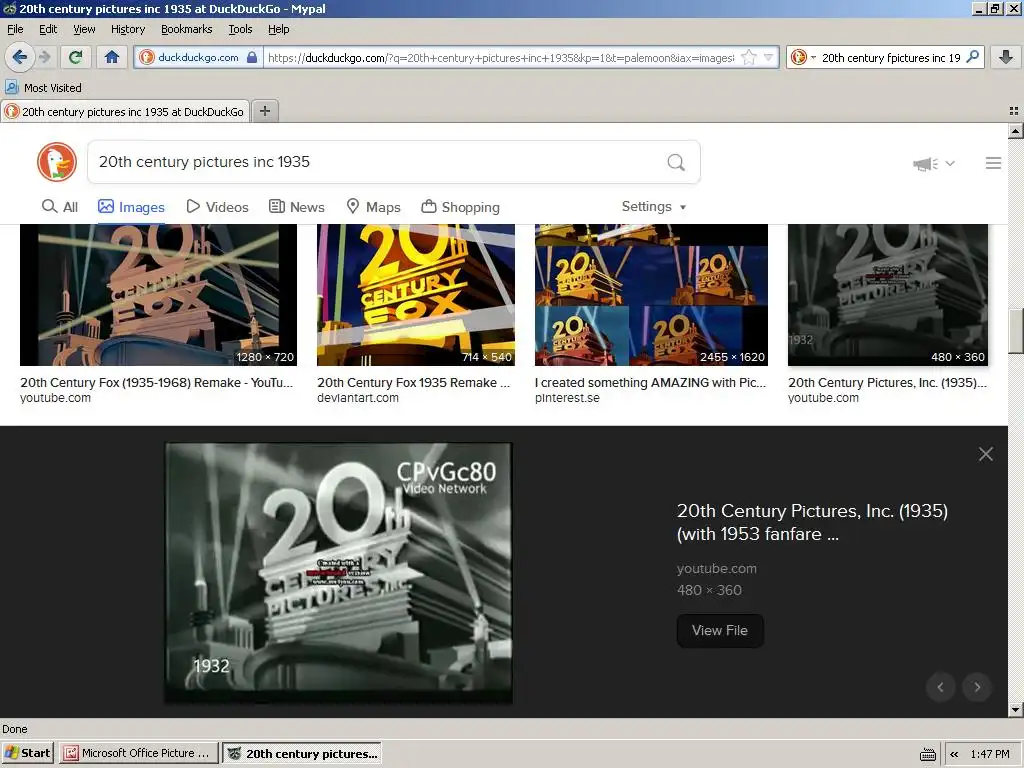The height and width of the screenshot is (768, 1024).
Task: Click '20th Century Fox (1935-1968) Remake' title link
Action: (x=156, y=383)
